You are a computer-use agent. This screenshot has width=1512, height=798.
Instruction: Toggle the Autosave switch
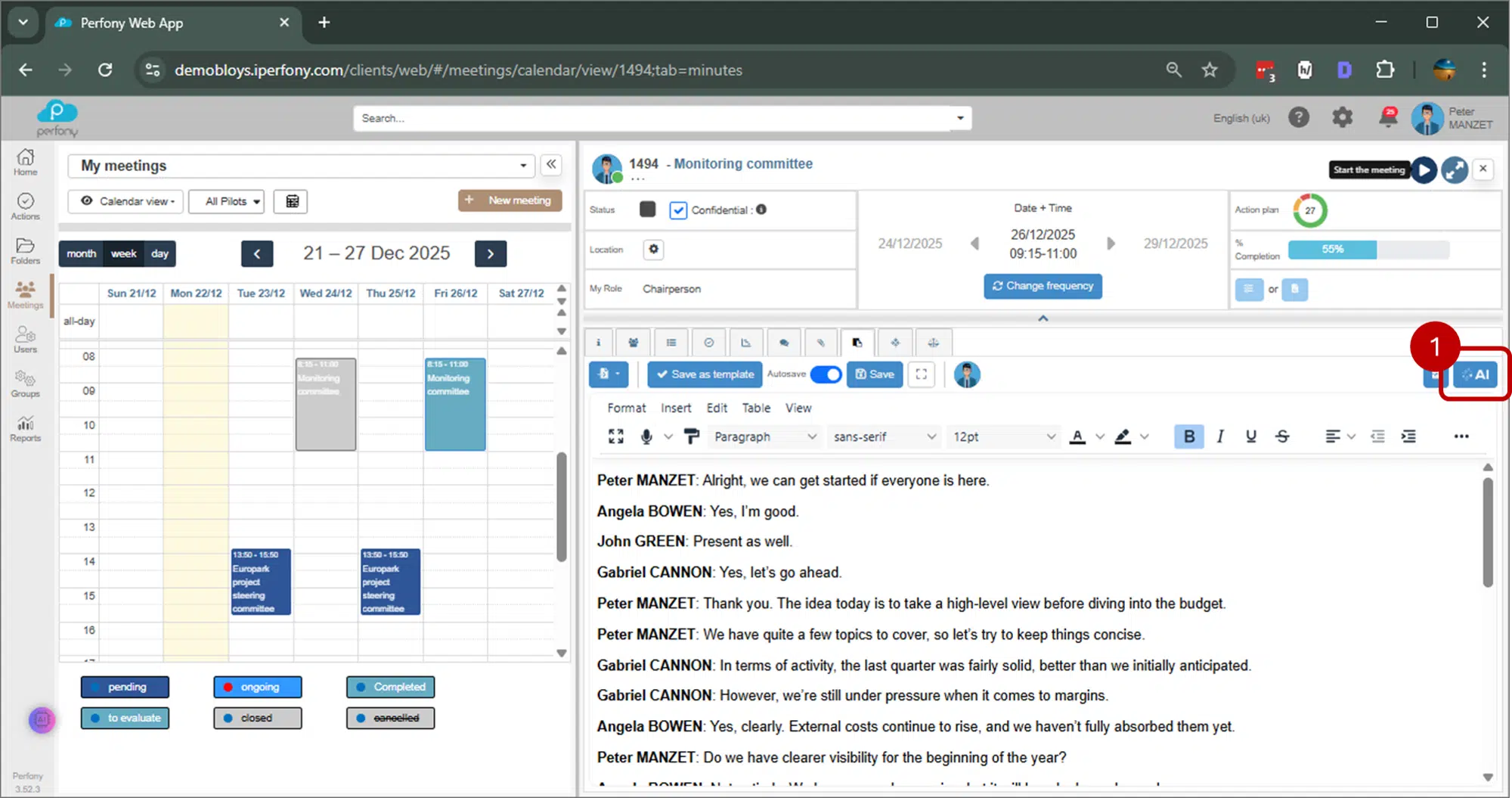(x=826, y=374)
